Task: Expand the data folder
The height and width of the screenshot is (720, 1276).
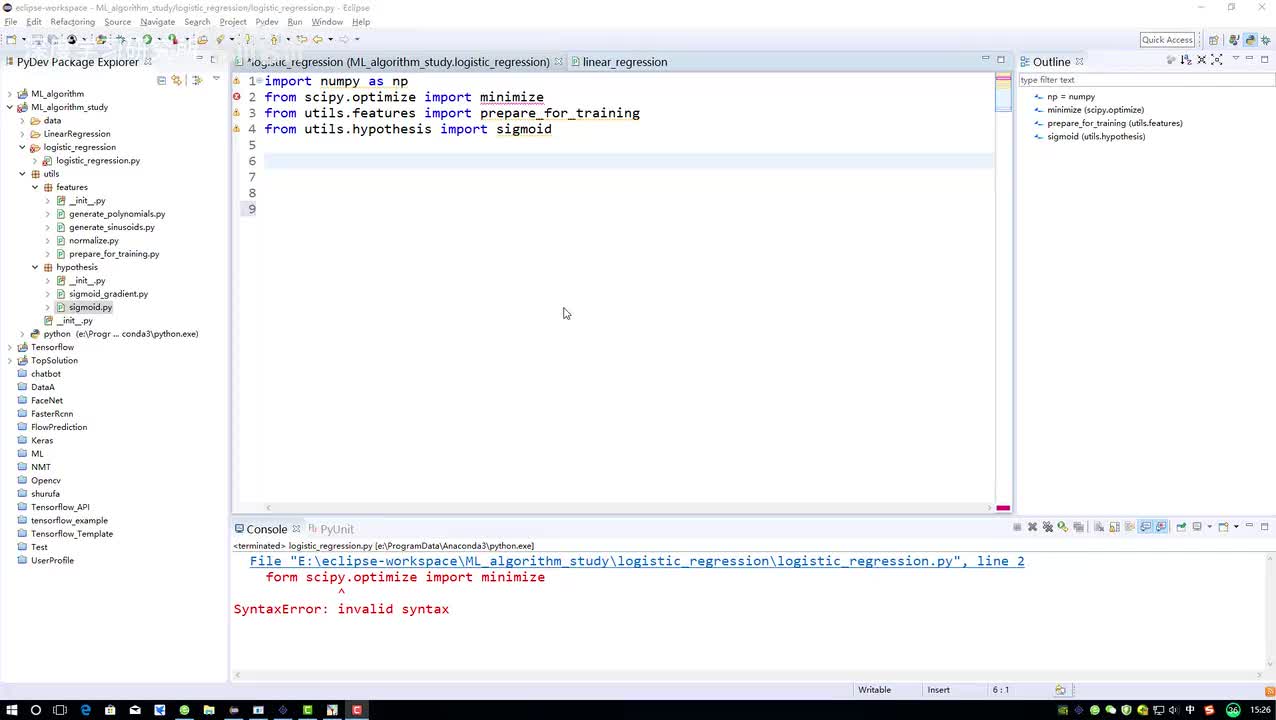Action: (22, 121)
